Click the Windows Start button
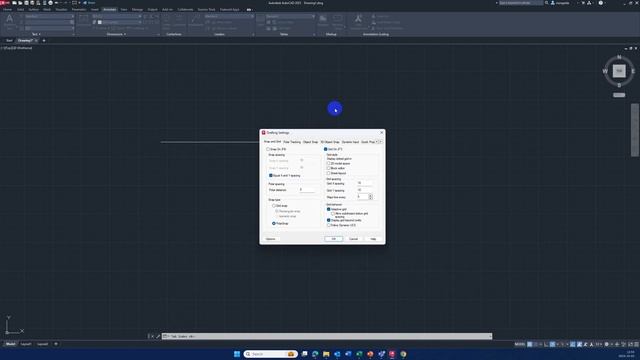This screenshot has width=640, height=360. pyautogui.click(x=237, y=354)
